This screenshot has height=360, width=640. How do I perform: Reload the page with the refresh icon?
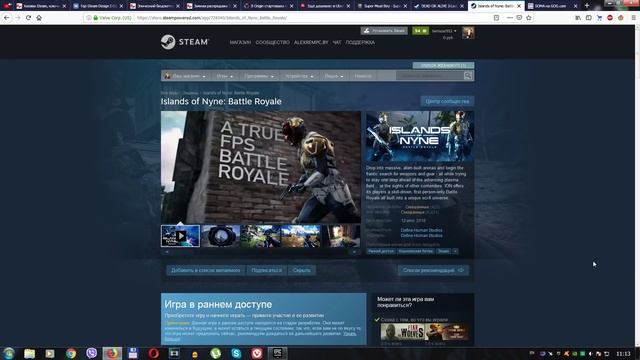(x=28, y=18)
